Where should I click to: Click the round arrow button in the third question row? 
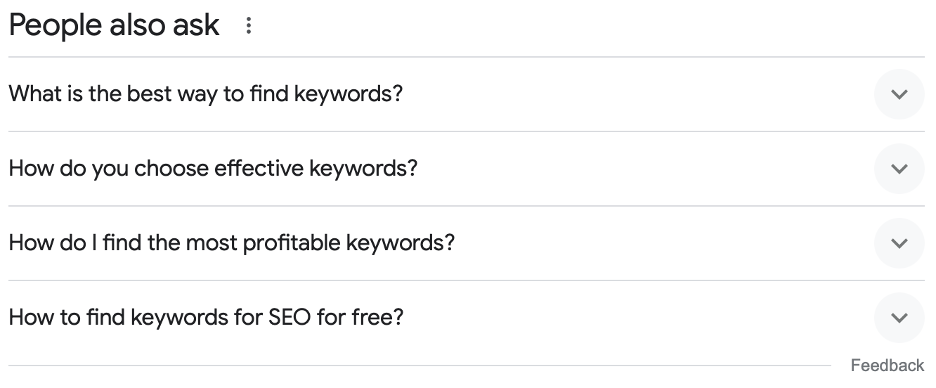[899, 243]
